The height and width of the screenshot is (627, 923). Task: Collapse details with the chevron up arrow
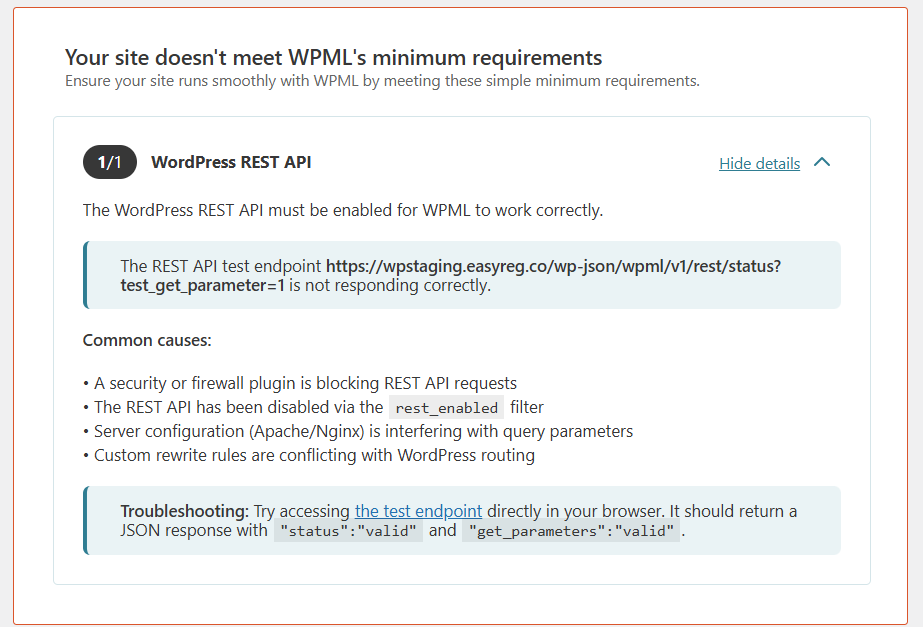[x=822, y=162]
